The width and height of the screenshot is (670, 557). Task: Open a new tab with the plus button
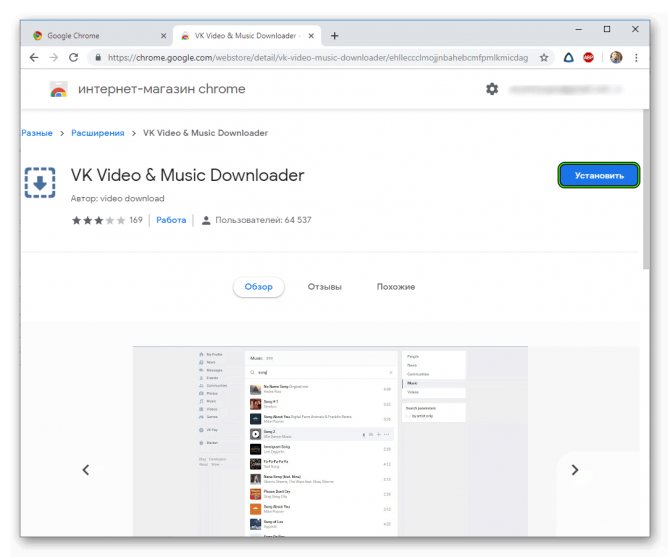[335, 36]
